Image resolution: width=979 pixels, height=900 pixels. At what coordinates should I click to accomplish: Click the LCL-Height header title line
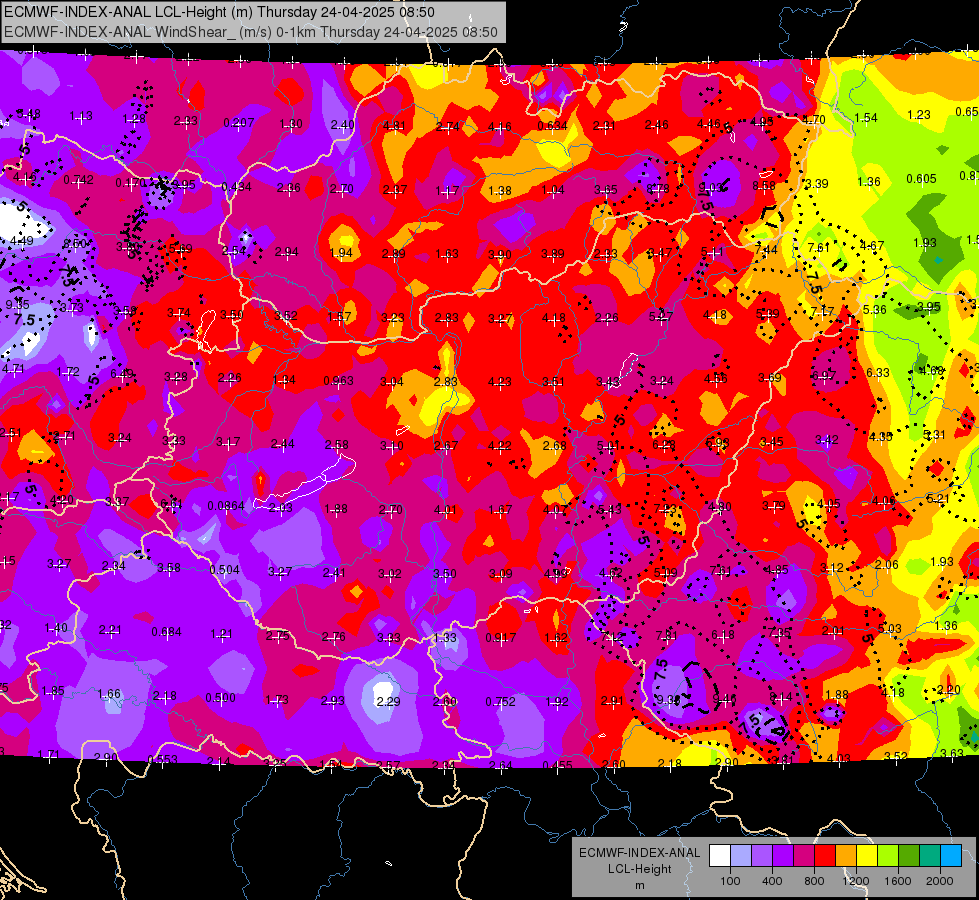click(220, 12)
